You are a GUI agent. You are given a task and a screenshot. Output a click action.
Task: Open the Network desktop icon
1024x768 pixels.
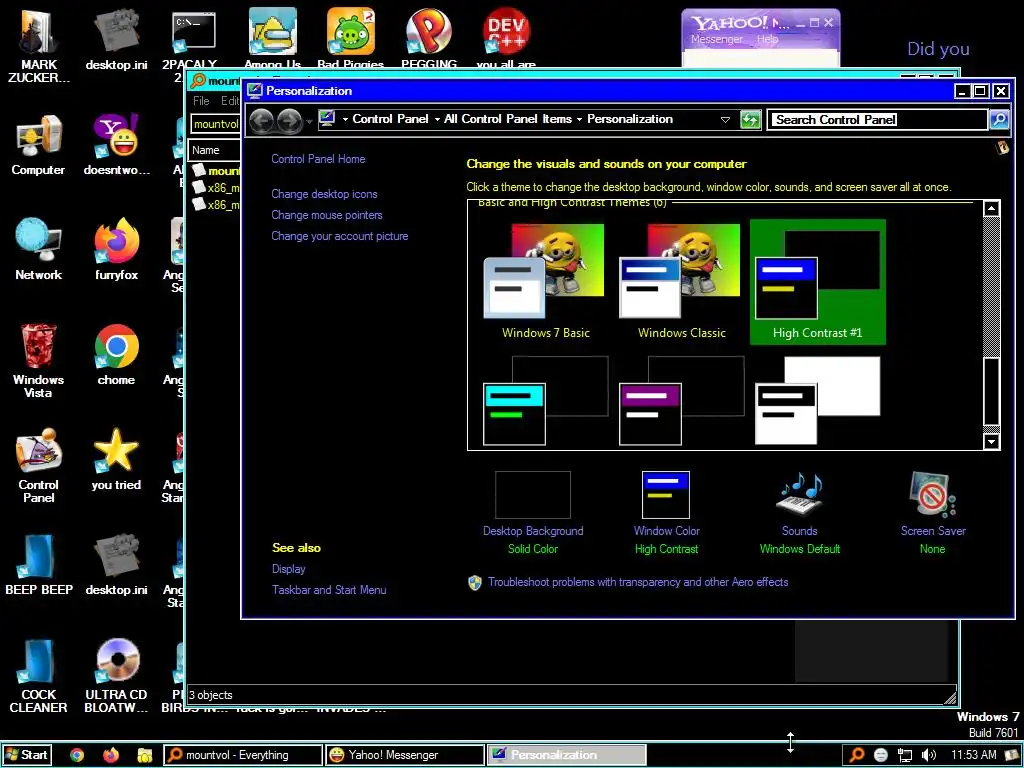(x=38, y=250)
